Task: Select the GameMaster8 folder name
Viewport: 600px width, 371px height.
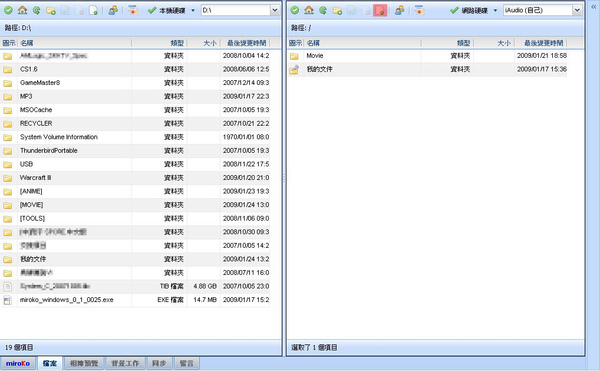Action: 40,83
